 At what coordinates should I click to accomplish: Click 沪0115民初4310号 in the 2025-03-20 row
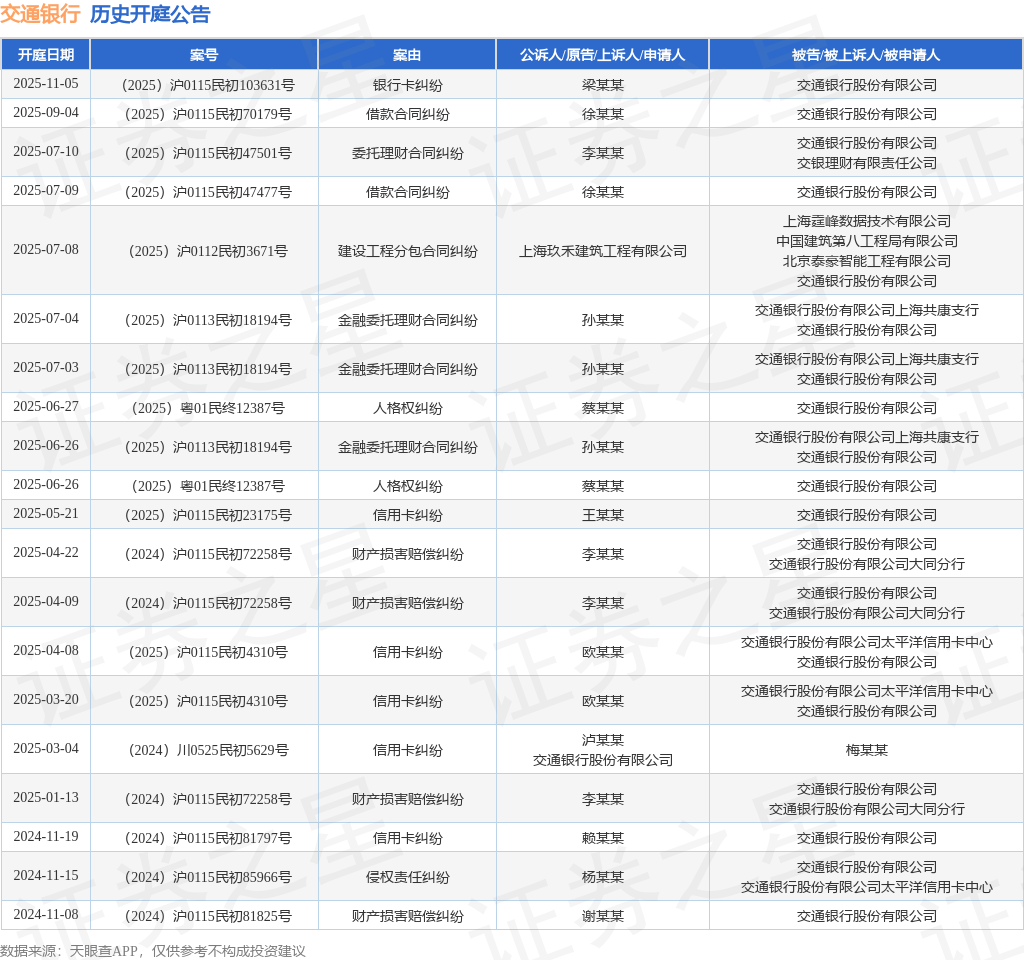(208, 701)
